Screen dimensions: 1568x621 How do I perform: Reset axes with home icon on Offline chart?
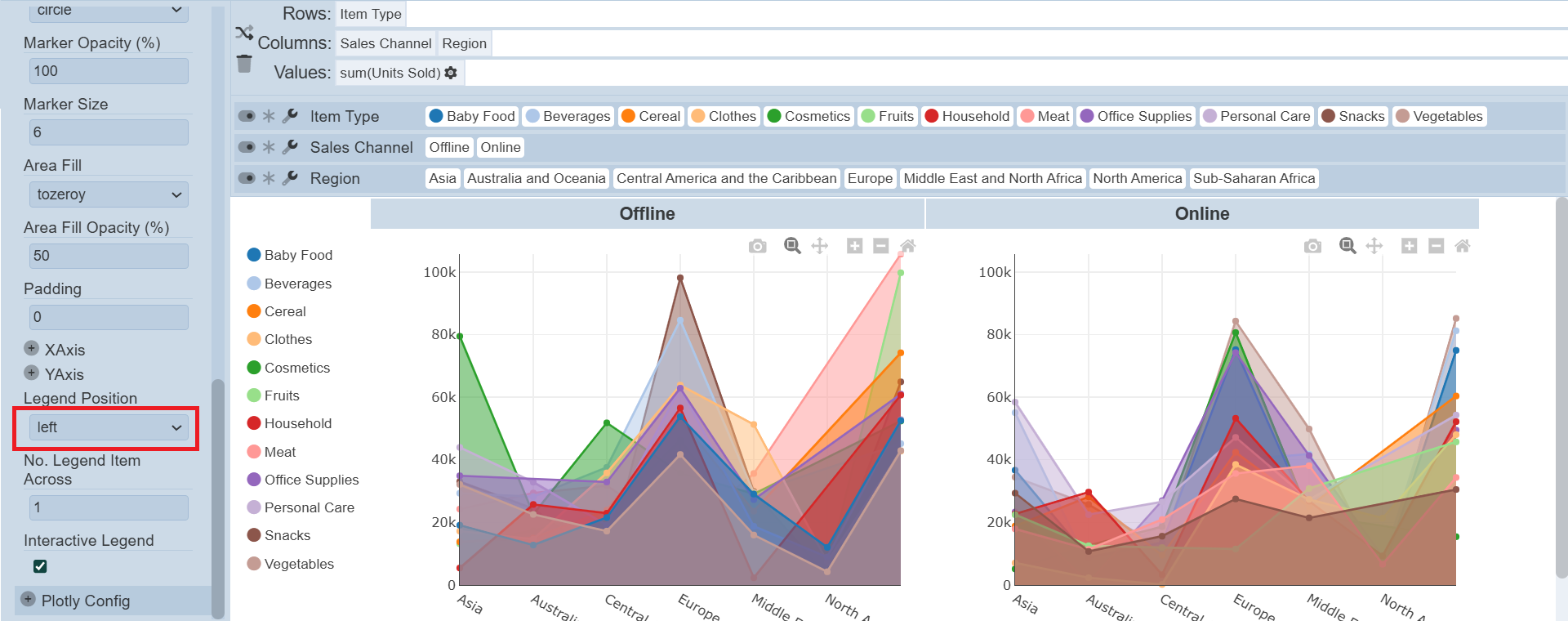(x=907, y=246)
